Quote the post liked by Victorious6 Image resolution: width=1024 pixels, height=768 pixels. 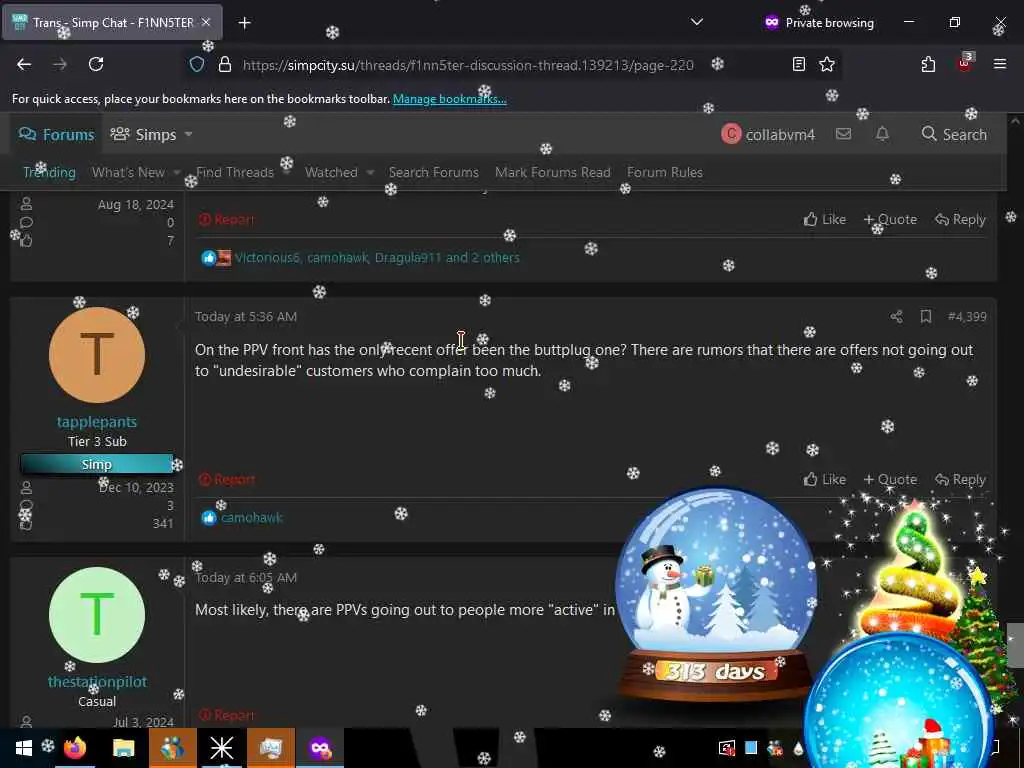coord(890,219)
